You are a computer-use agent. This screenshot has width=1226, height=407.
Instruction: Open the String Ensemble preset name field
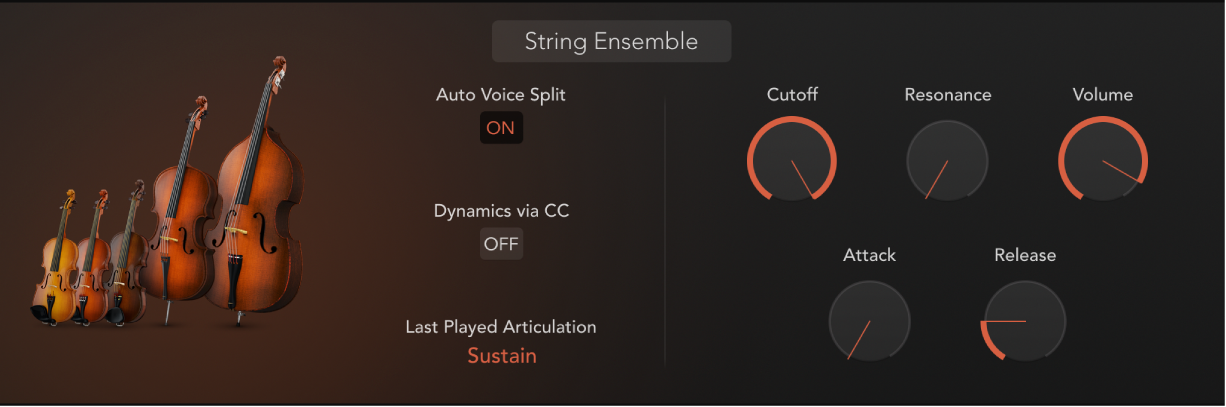pyautogui.click(x=611, y=42)
